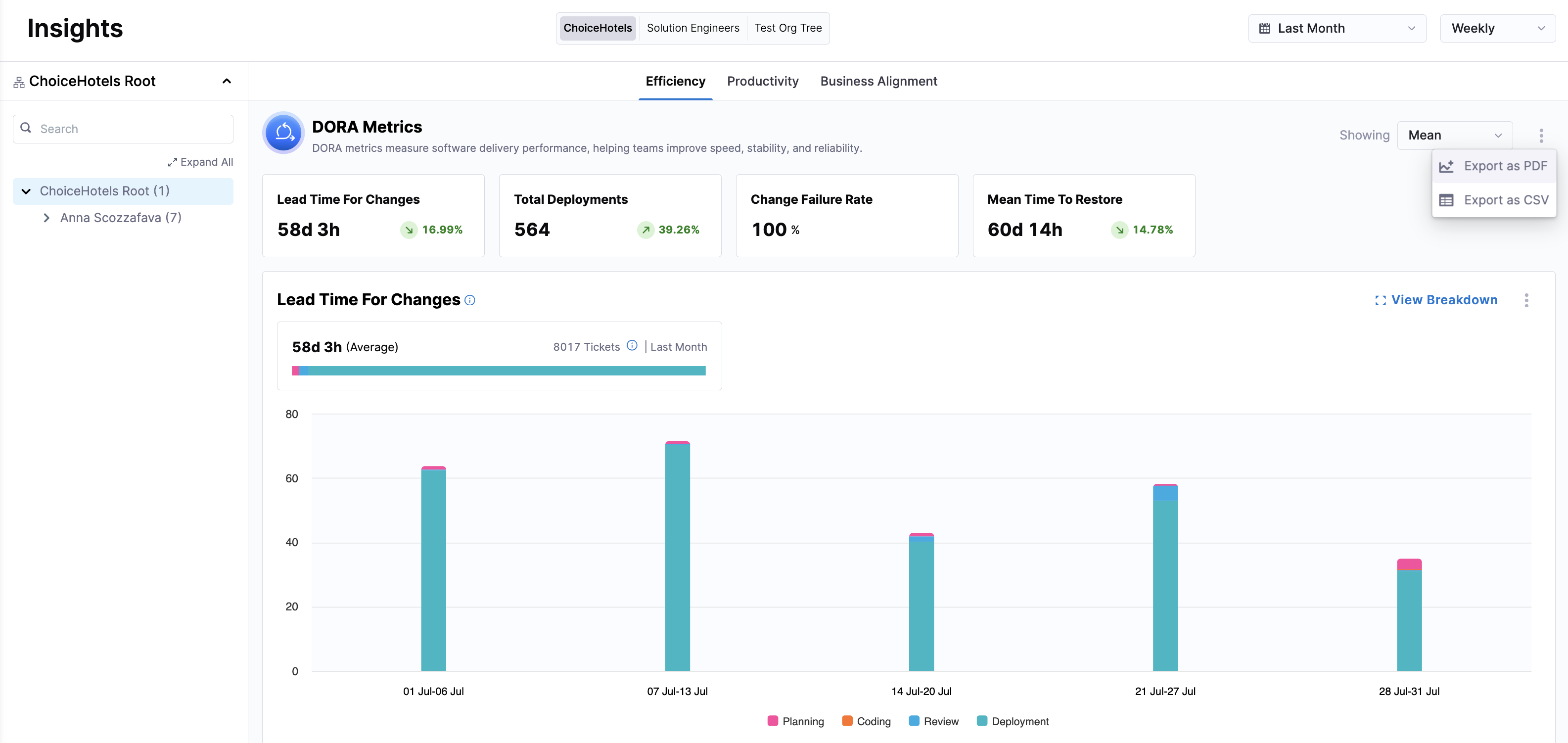Image resolution: width=1568 pixels, height=743 pixels.
Task: Click three-dot menu beside Mean dropdown
Action: pyautogui.click(x=1541, y=135)
